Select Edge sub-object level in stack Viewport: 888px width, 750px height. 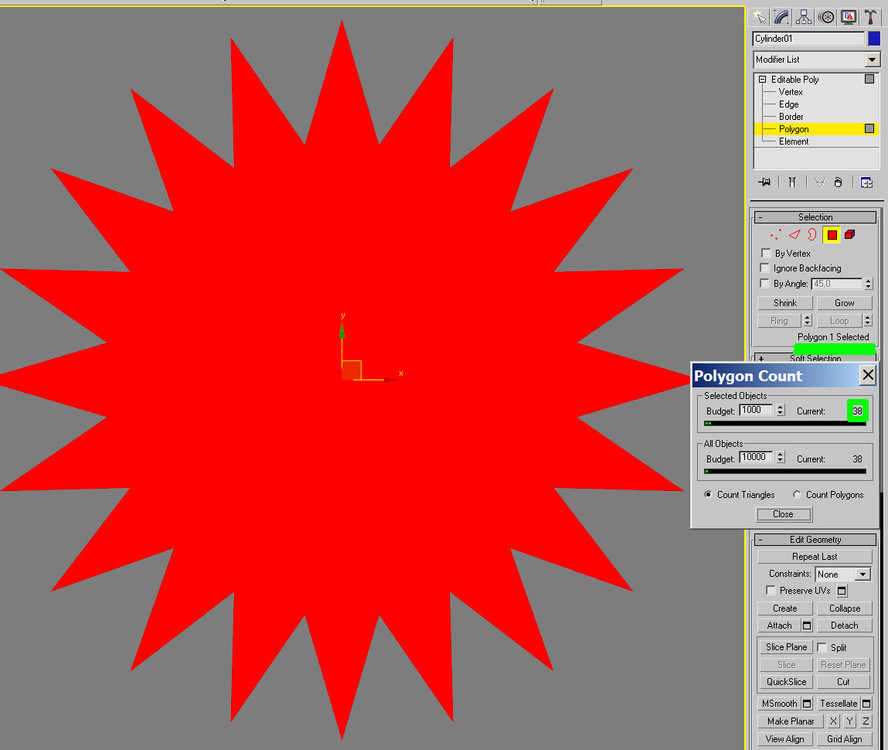click(788, 104)
